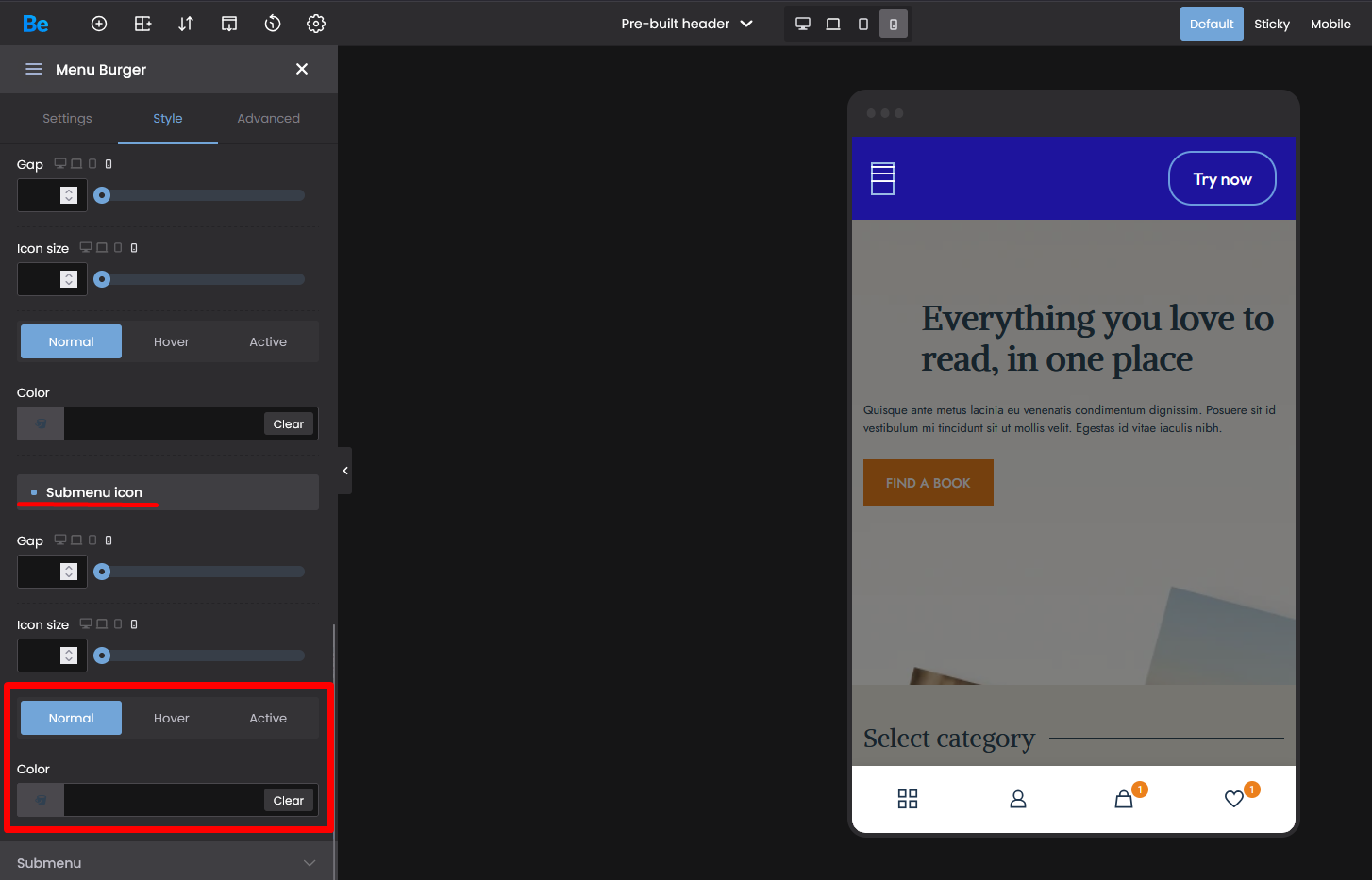
Task: Switch to desktop device preview
Action: pos(803,24)
